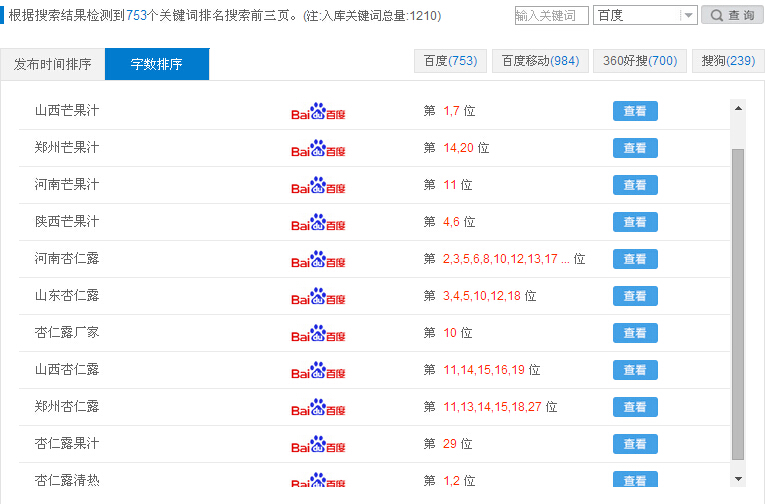Select the 百度移动(984) filter tab
Viewport: 765px width, 504px height.
[541, 61]
